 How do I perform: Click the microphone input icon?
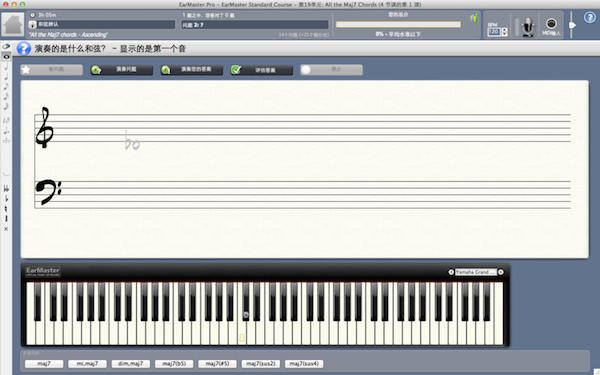pyautogui.click(x=528, y=27)
